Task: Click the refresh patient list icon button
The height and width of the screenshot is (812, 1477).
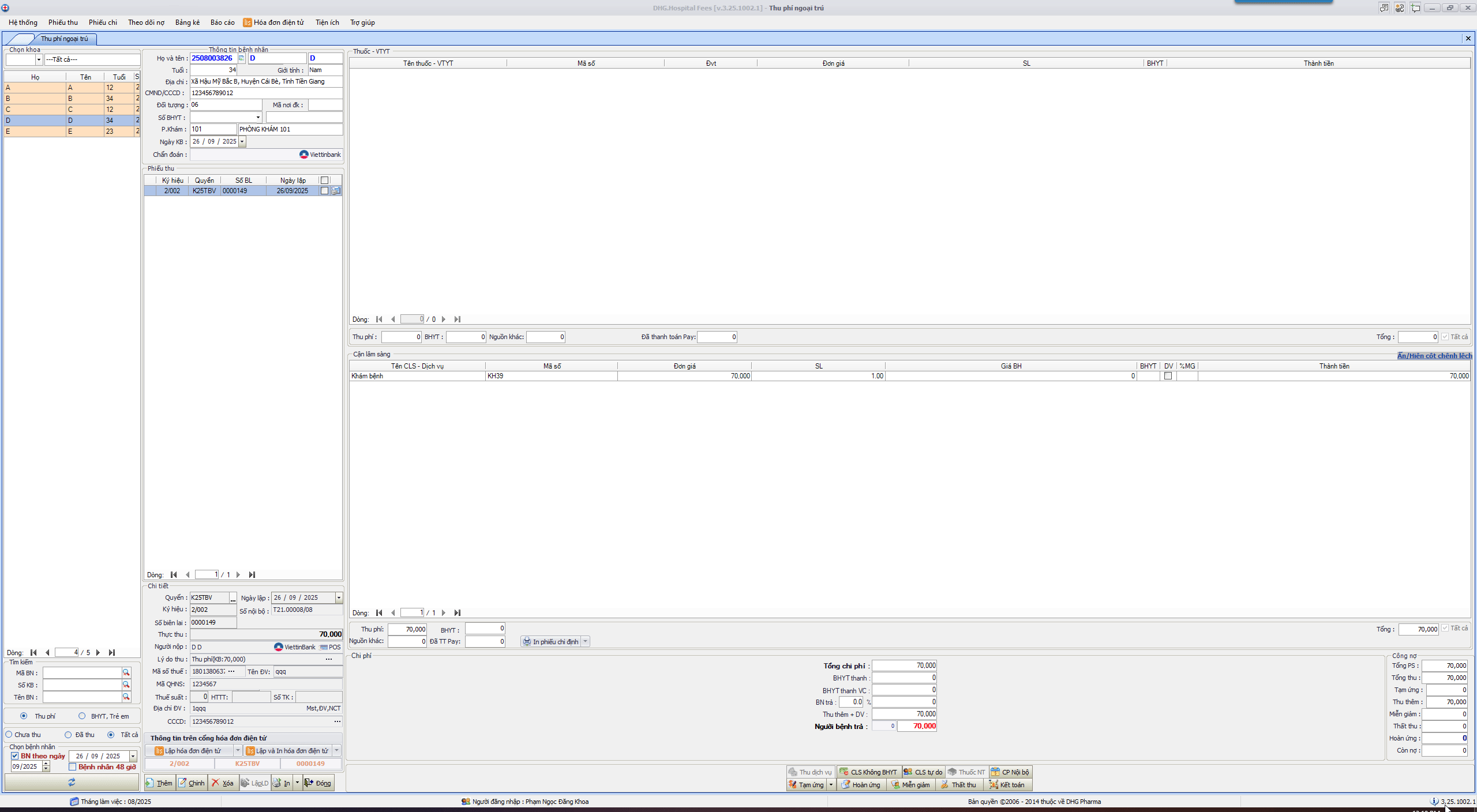Action: pos(72,782)
